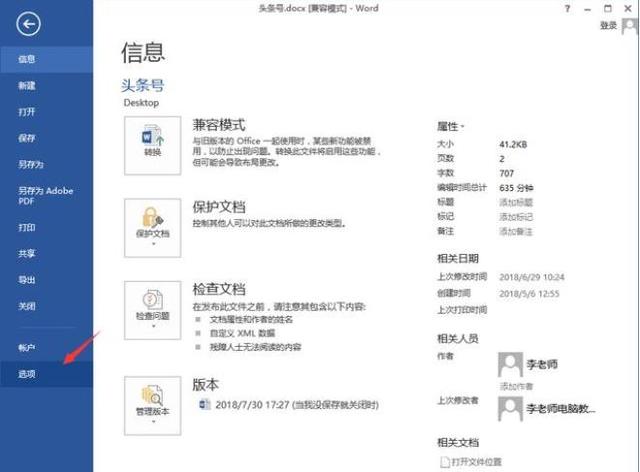Click the 相关人员 heading
Screen dimensions: 640x472
click(x=458, y=338)
